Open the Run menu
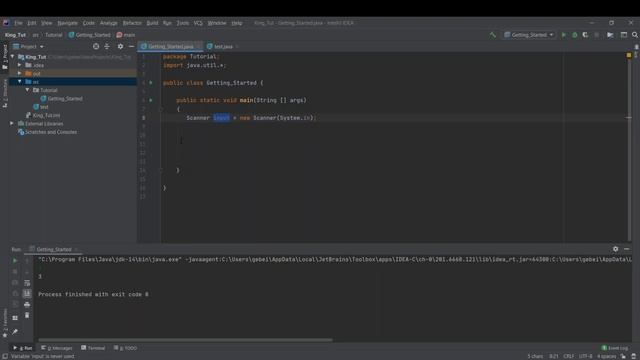The height and width of the screenshot is (360, 640). [x=167, y=23]
